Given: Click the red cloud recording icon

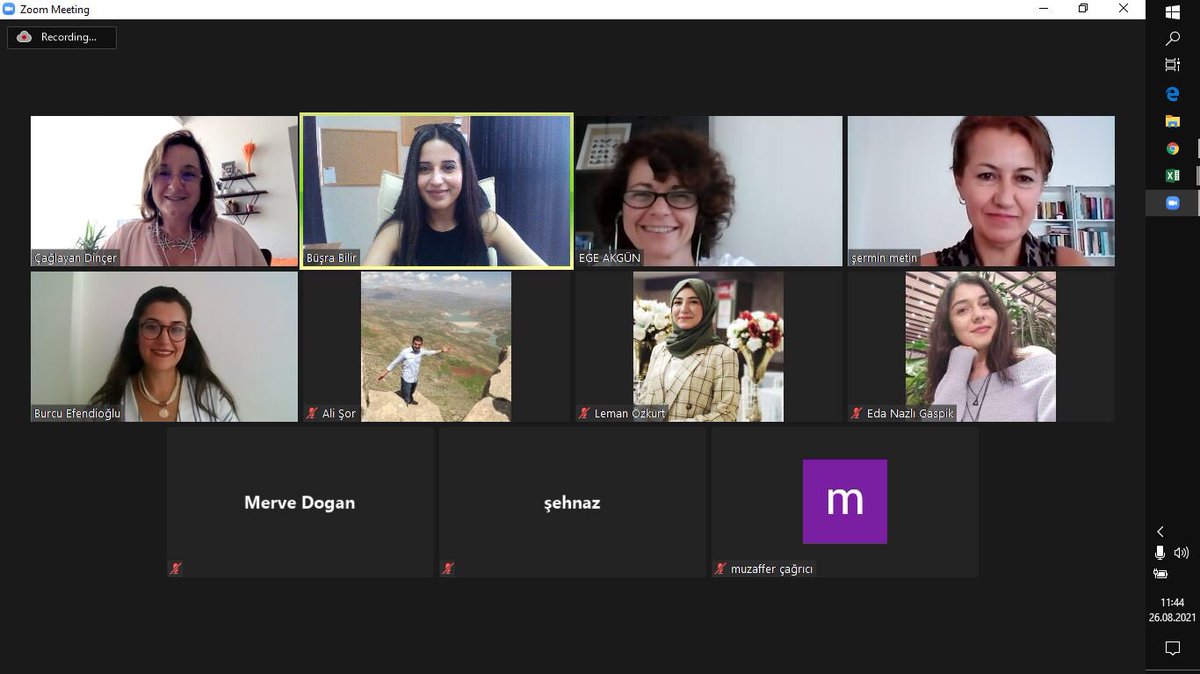Looking at the screenshot, I should 24,37.
